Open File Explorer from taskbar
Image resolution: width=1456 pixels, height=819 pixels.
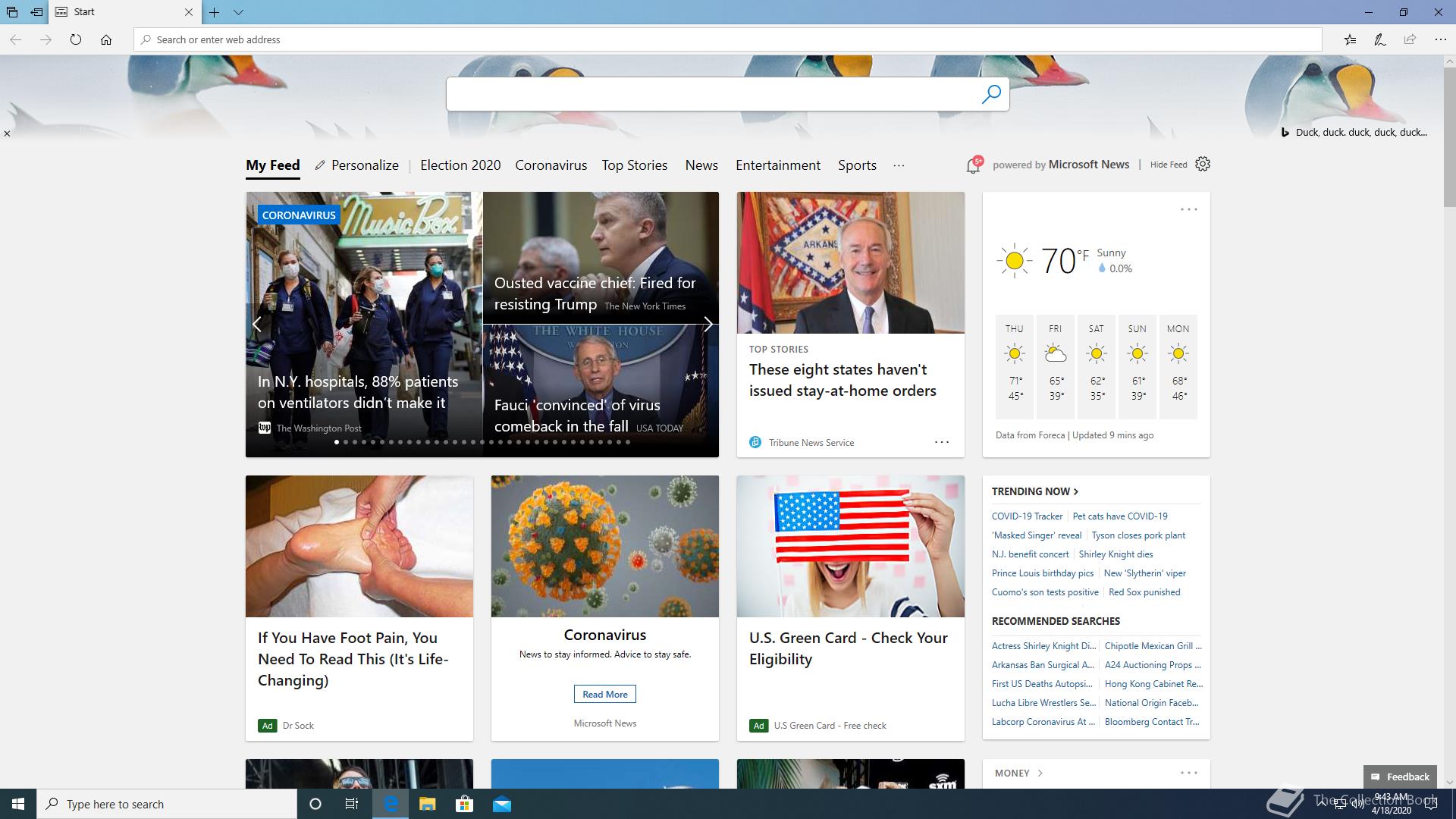tap(427, 804)
